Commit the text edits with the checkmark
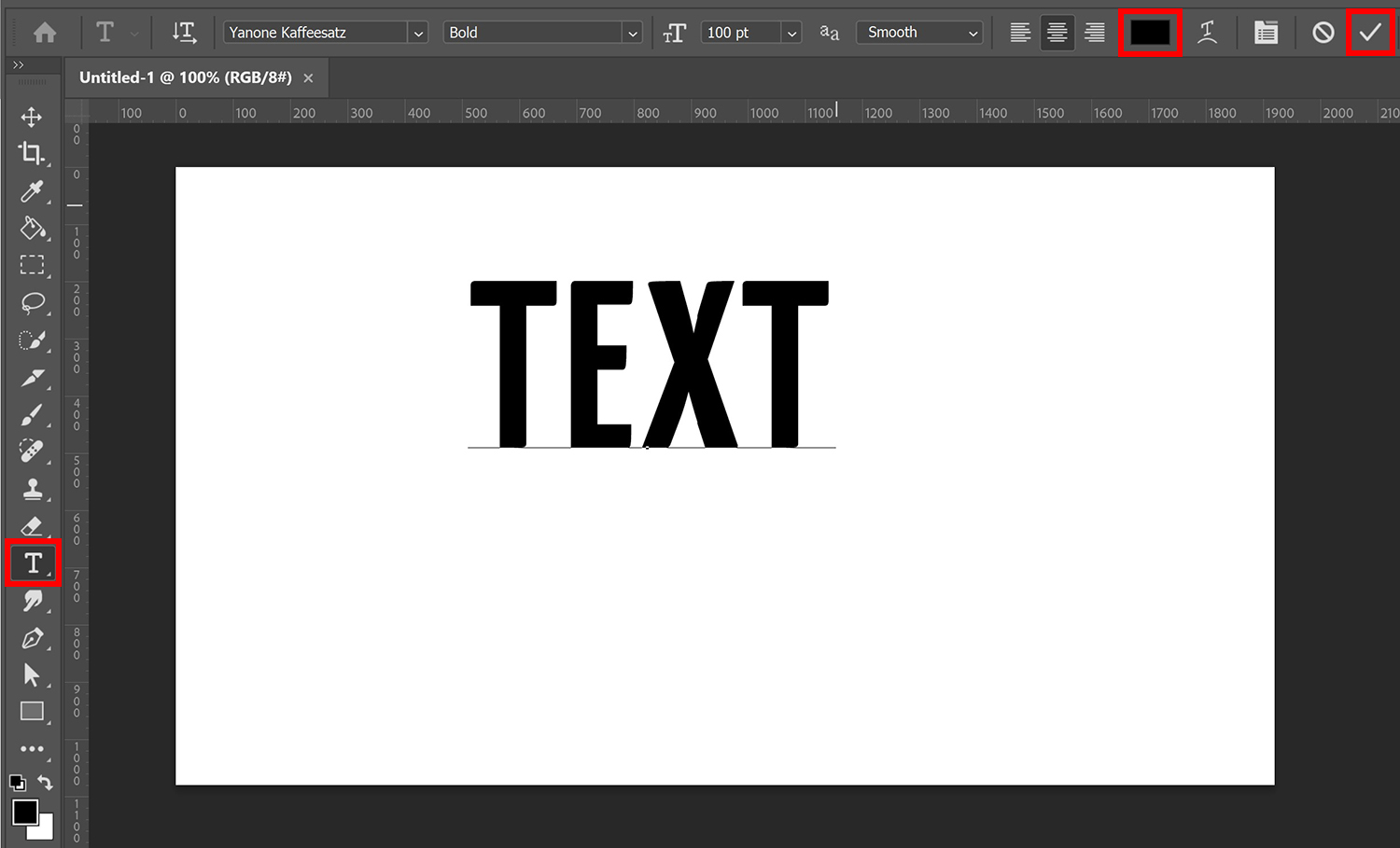The width and height of the screenshot is (1400, 848). (x=1370, y=32)
